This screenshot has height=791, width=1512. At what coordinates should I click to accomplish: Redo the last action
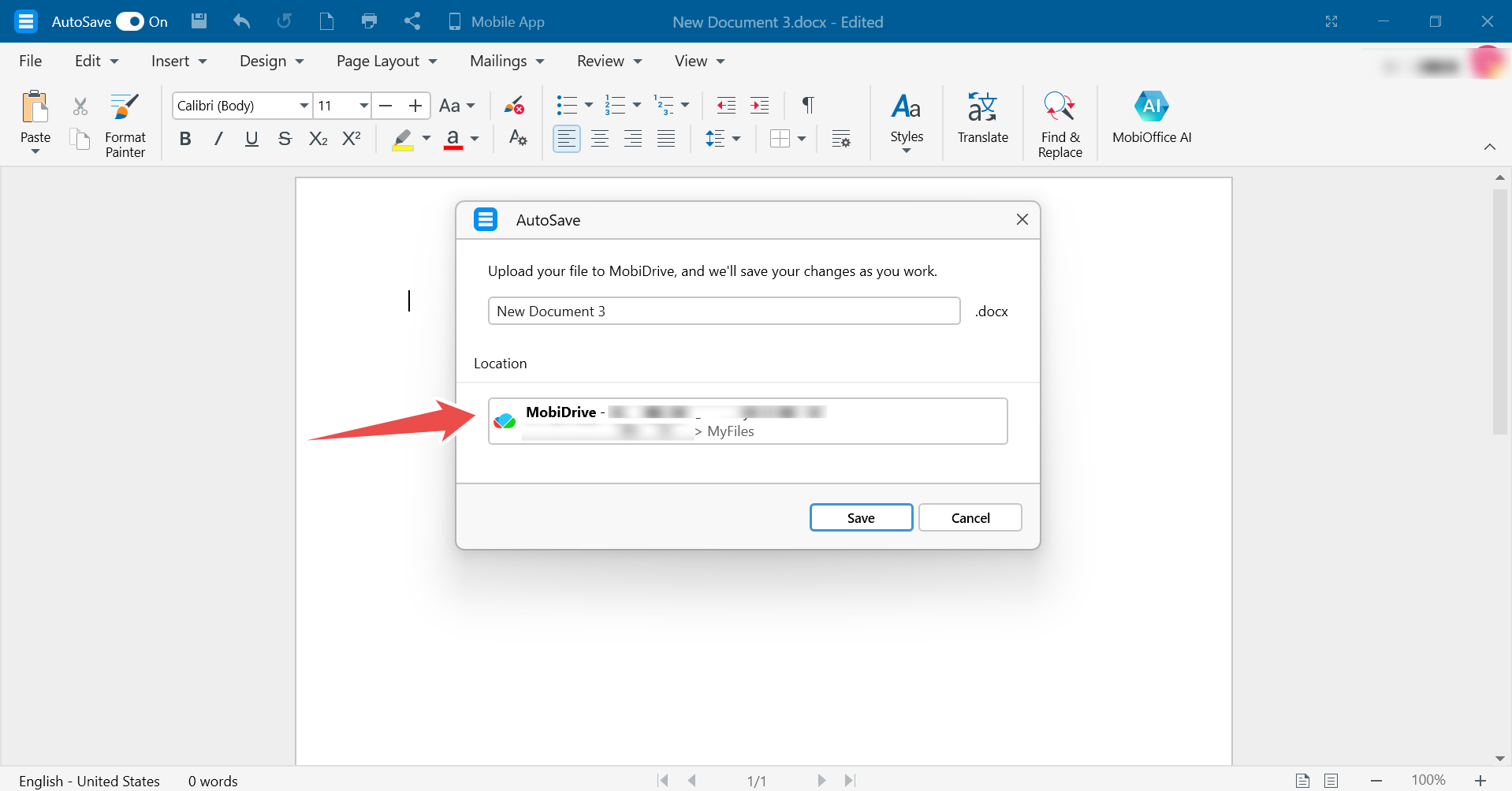(284, 21)
